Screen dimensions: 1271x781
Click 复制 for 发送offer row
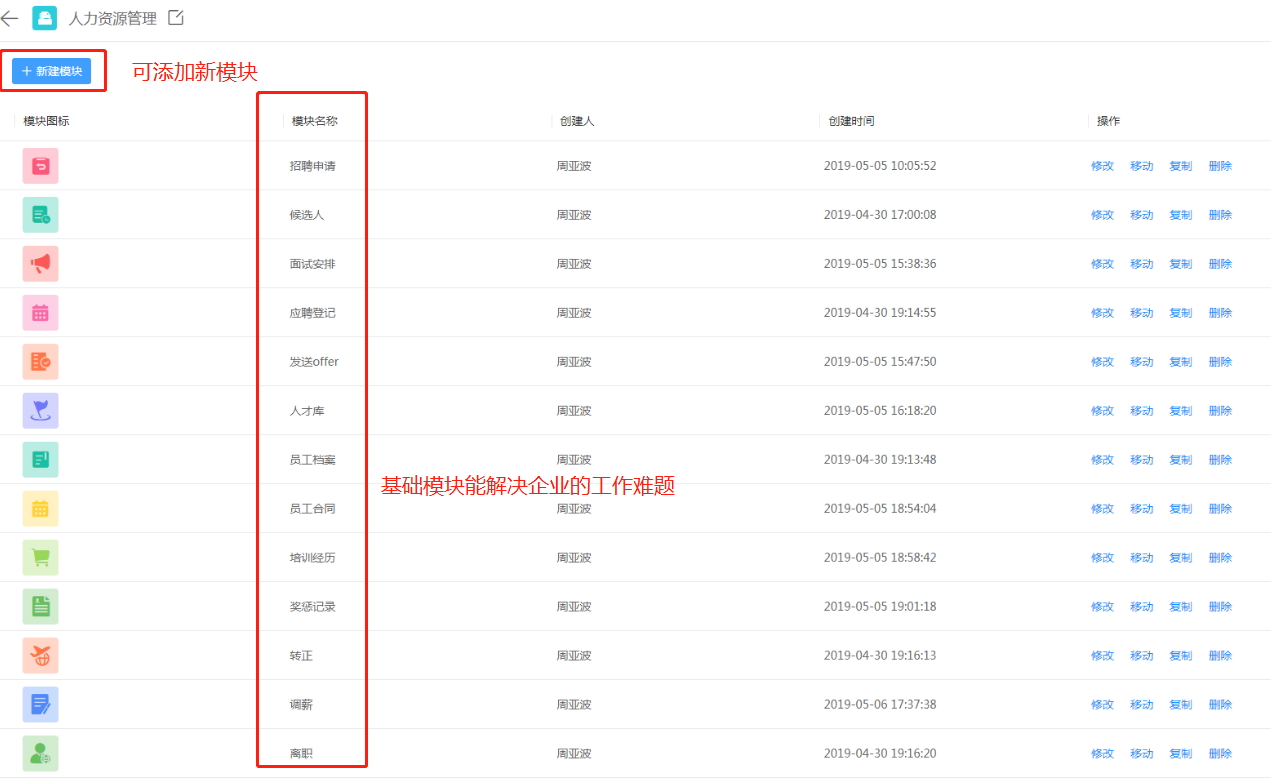point(1180,362)
